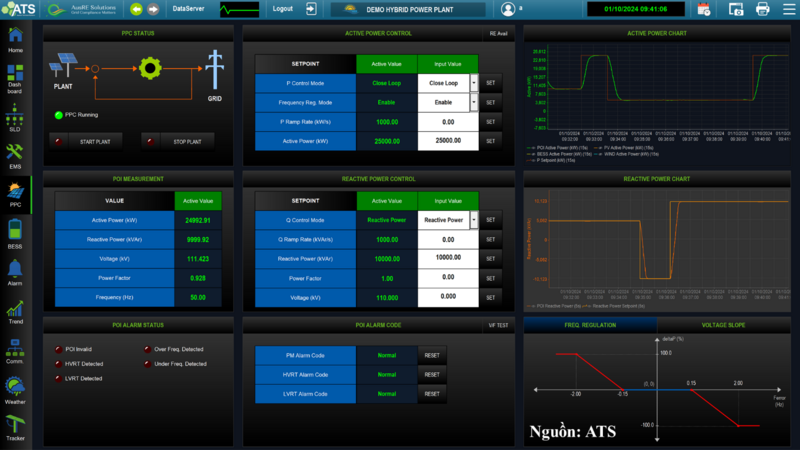800x450 pixels.
Task: Open the Trend chart sidebar icon
Action: [15, 309]
